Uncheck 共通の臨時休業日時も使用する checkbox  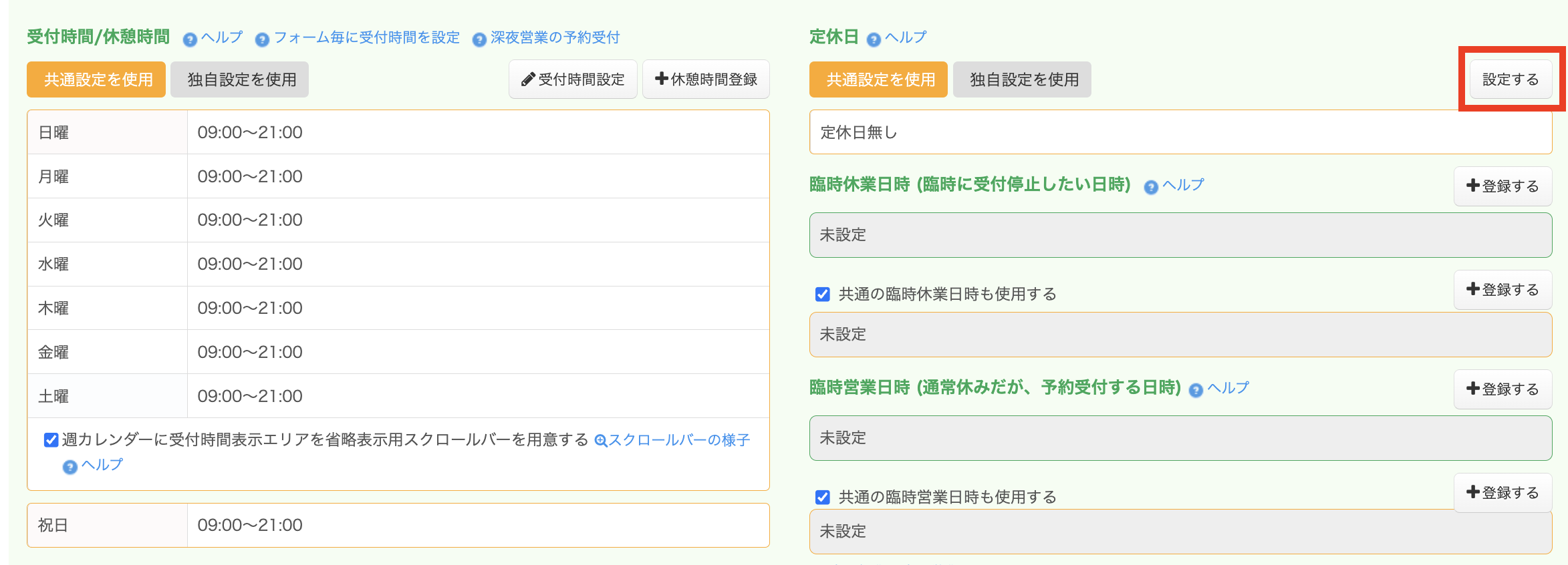(x=823, y=295)
